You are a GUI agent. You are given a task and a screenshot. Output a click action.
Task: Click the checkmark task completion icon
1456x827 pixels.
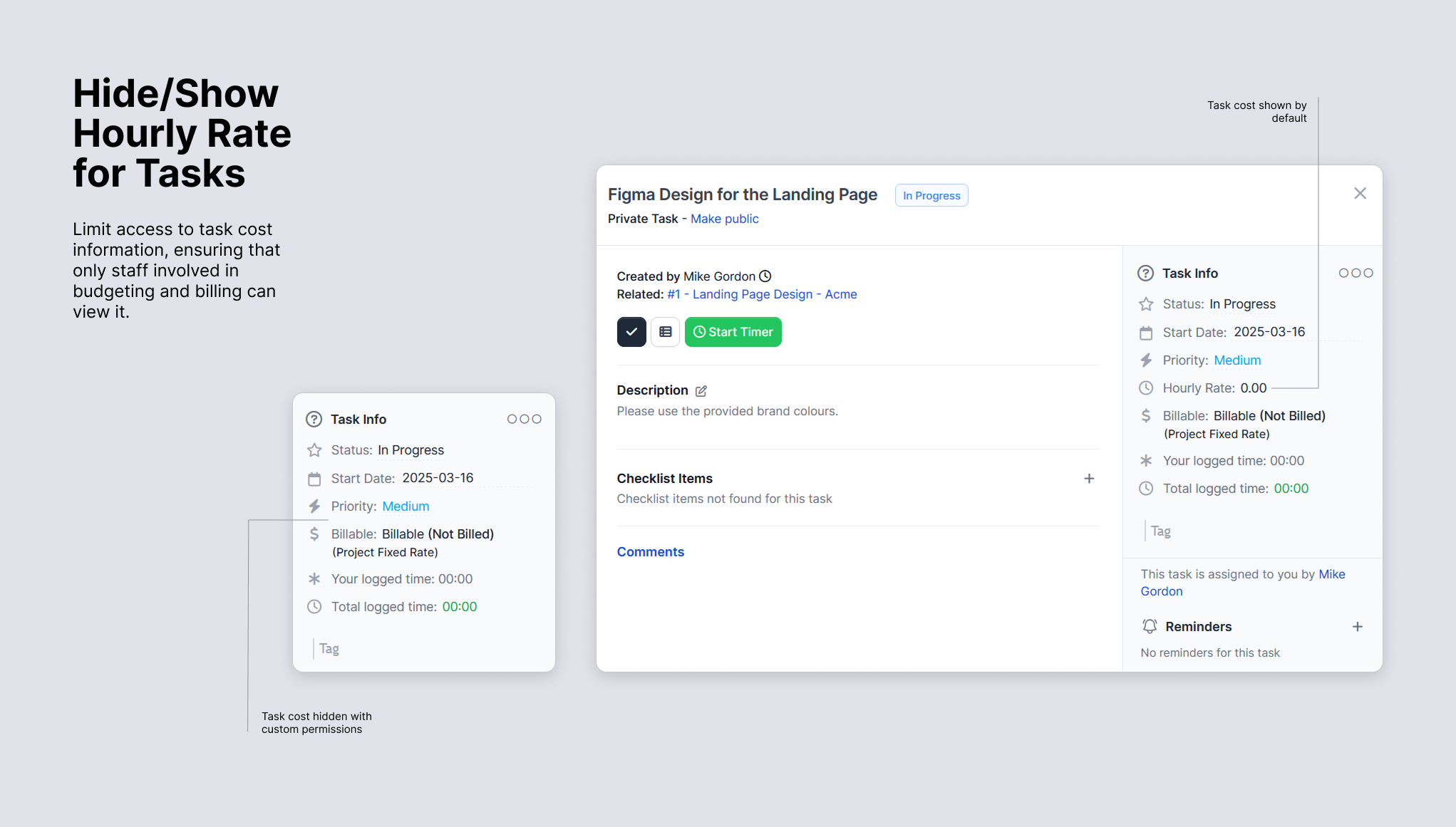(631, 332)
